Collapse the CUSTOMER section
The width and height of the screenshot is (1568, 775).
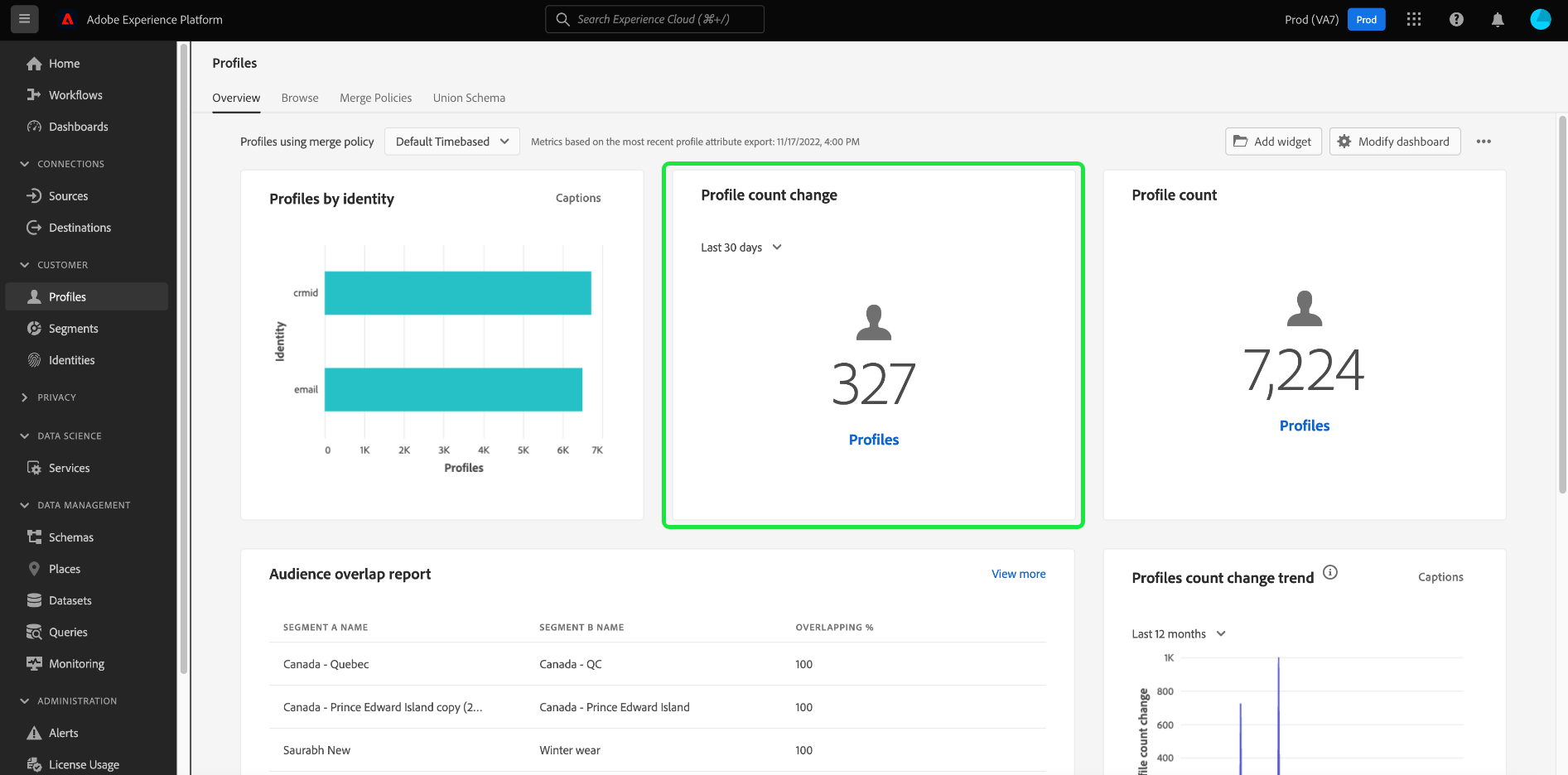coord(25,265)
